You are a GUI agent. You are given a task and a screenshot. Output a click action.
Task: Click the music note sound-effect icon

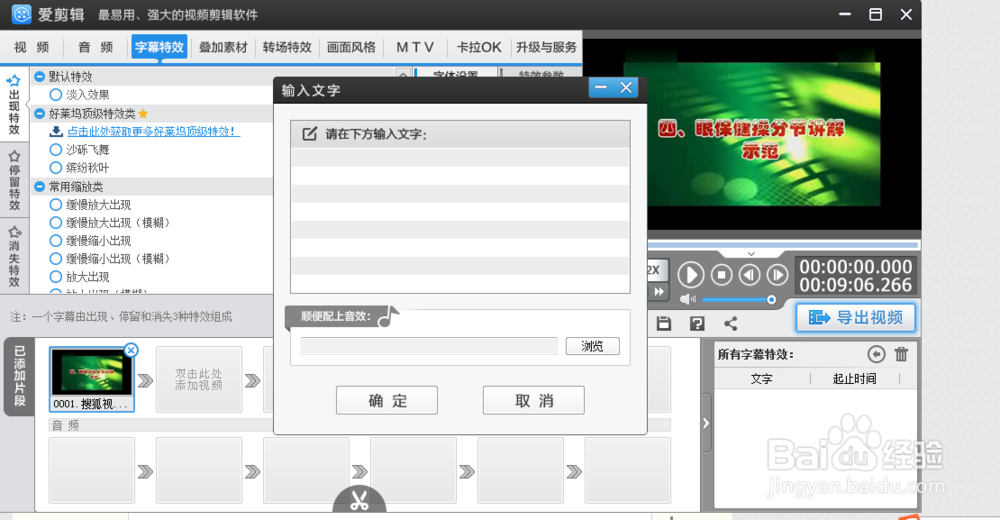[388, 316]
